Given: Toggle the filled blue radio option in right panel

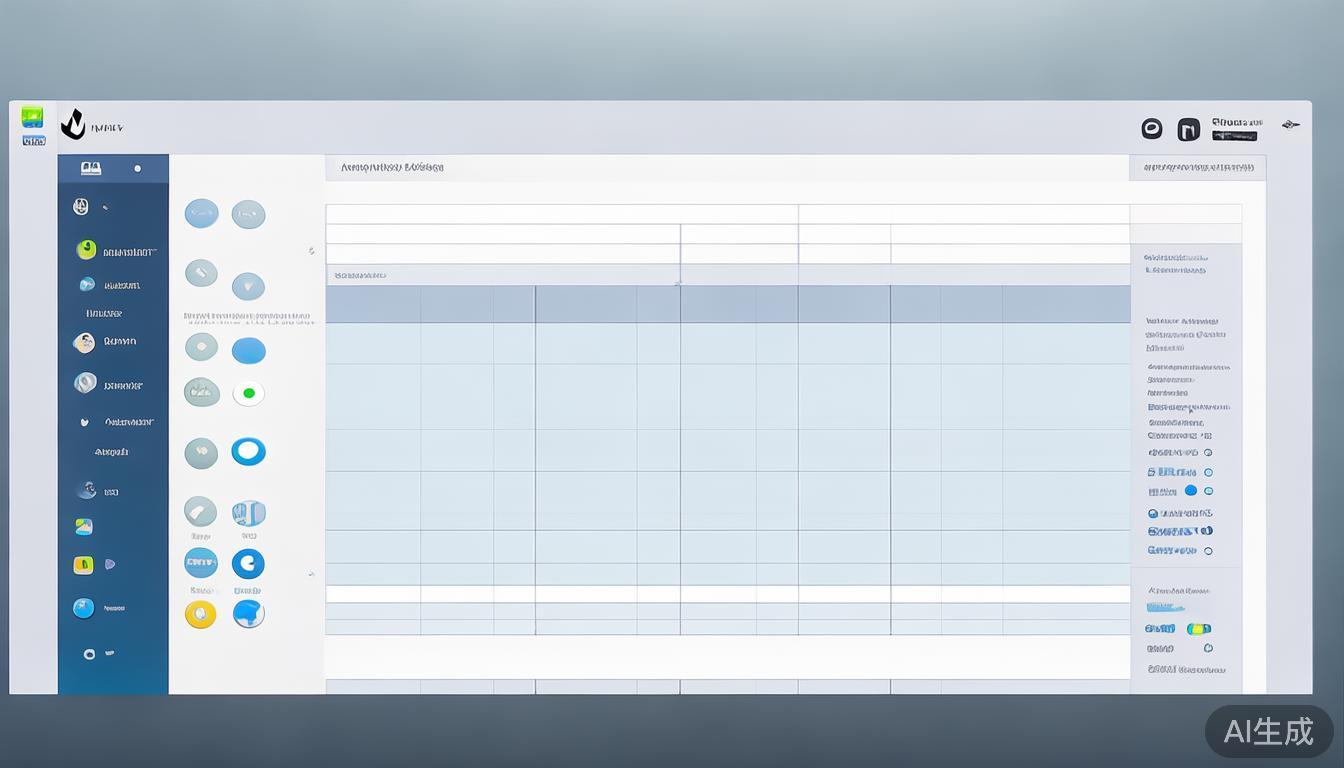Looking at the screenshot, I should click(x=1190, y=491).
